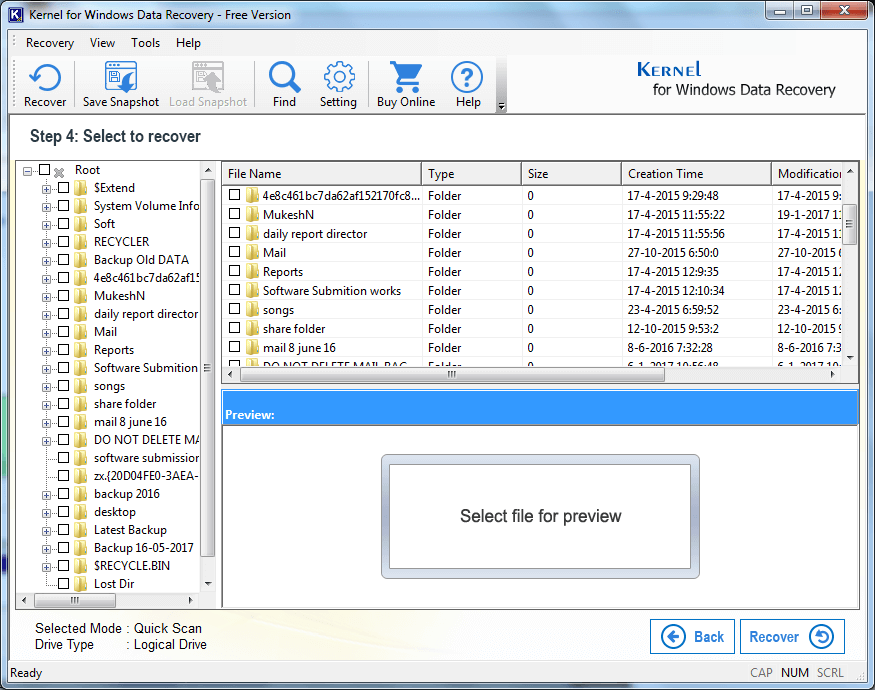Click the tree horizontal scrollbar right arrow
Screen dimensions: 875x690
[190, 600]
